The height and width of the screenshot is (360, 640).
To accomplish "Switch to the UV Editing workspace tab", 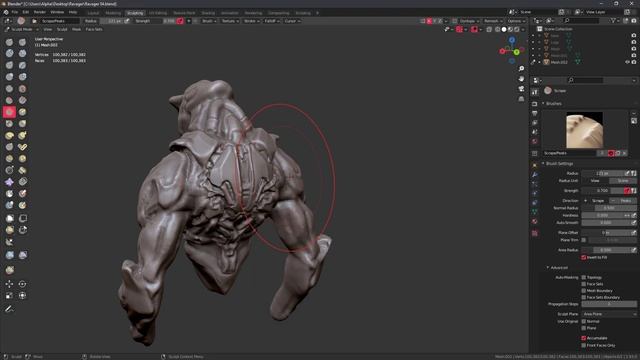I will 158,13.
